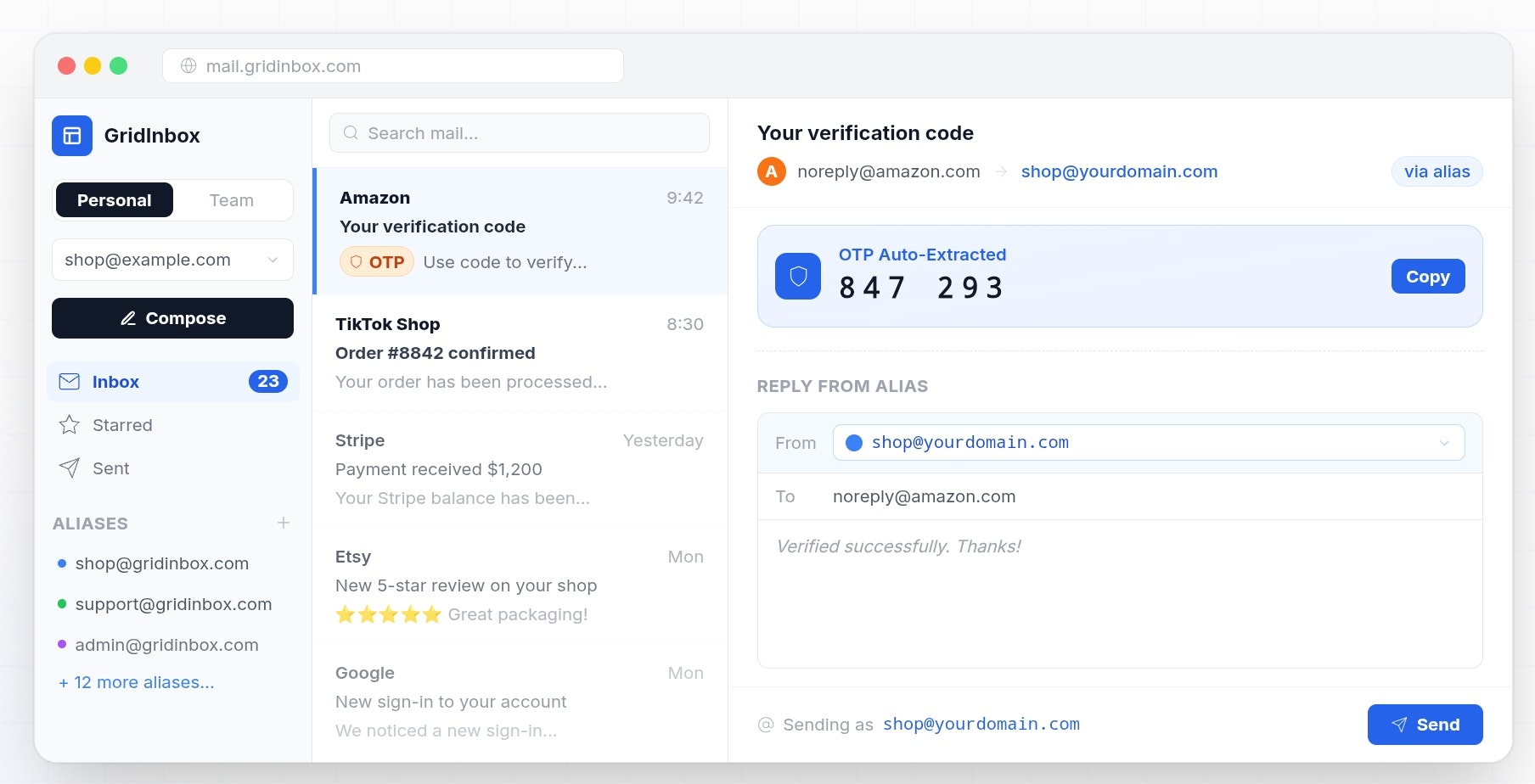Screen dimensions: 1535x784
Task: Open the Stripe payment received email
Action: click(x=520, y=469)
